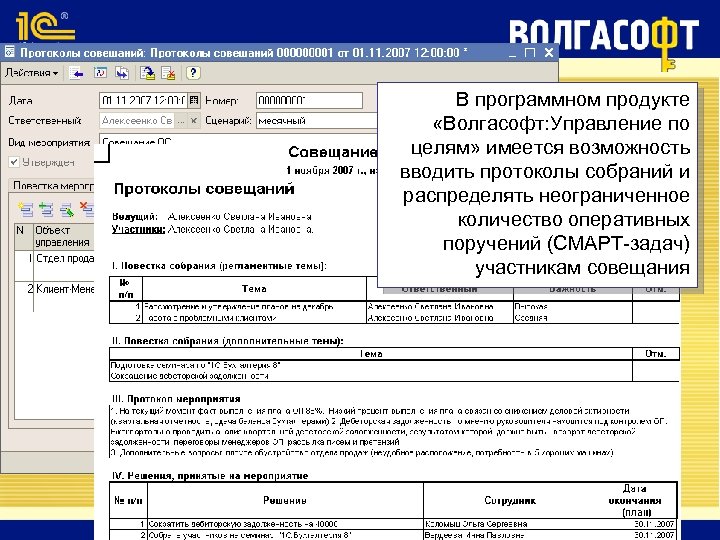Image resolution: width=720 pixels, height=540 pixels.
Task: Click the 'Дата окончания (план)' column header
Action: [x=636, y=501]
